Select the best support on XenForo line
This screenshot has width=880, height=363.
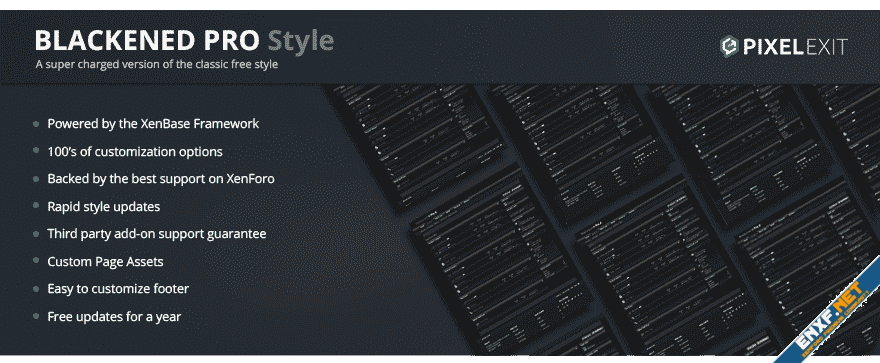[x=161, y=179]
